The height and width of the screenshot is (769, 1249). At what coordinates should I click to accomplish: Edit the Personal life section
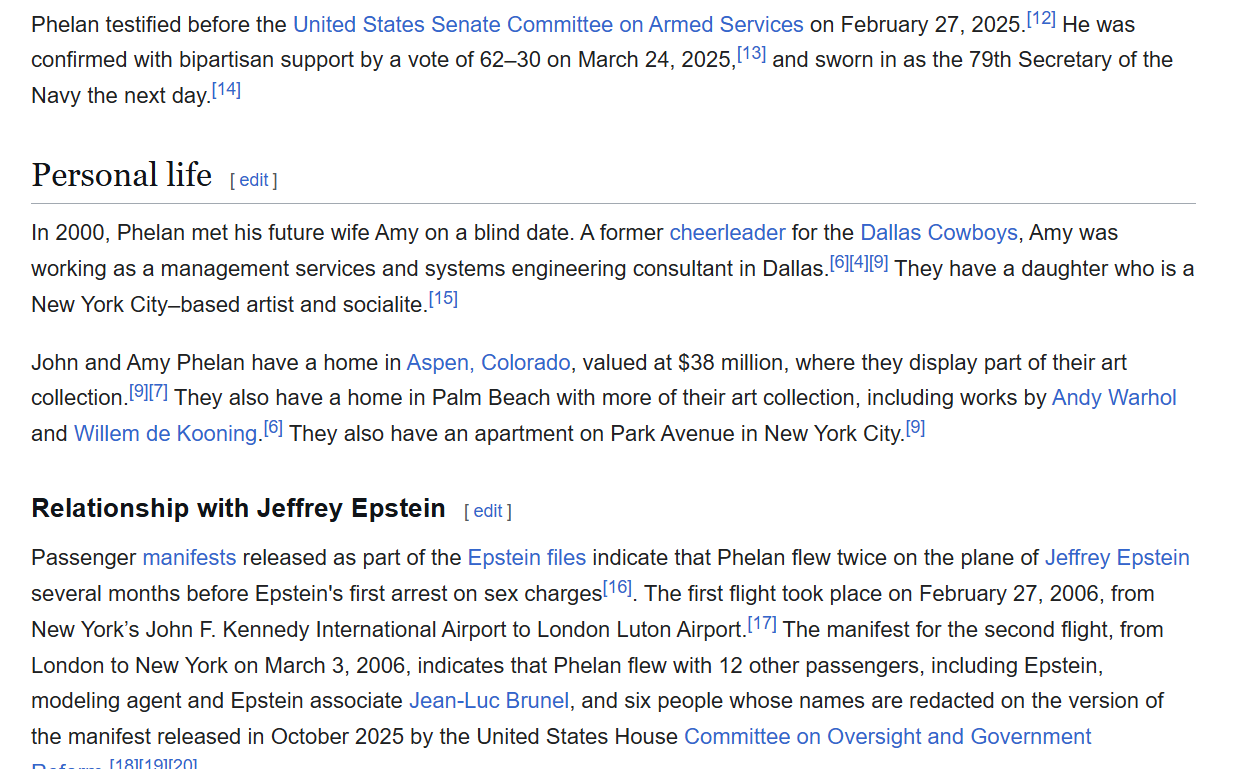click(253, 180)
